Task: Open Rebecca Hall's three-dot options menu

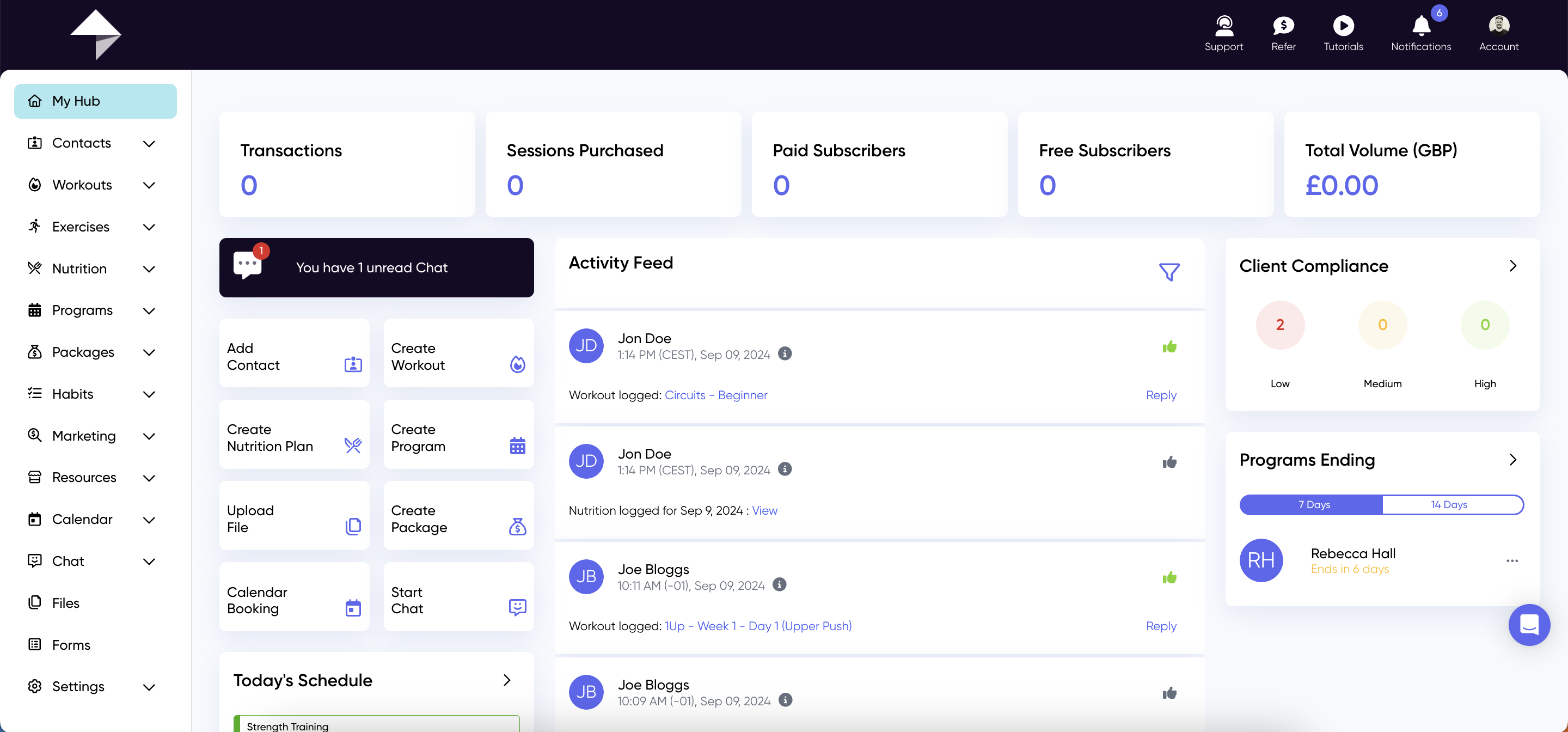Action: [x=1512, y=561]
